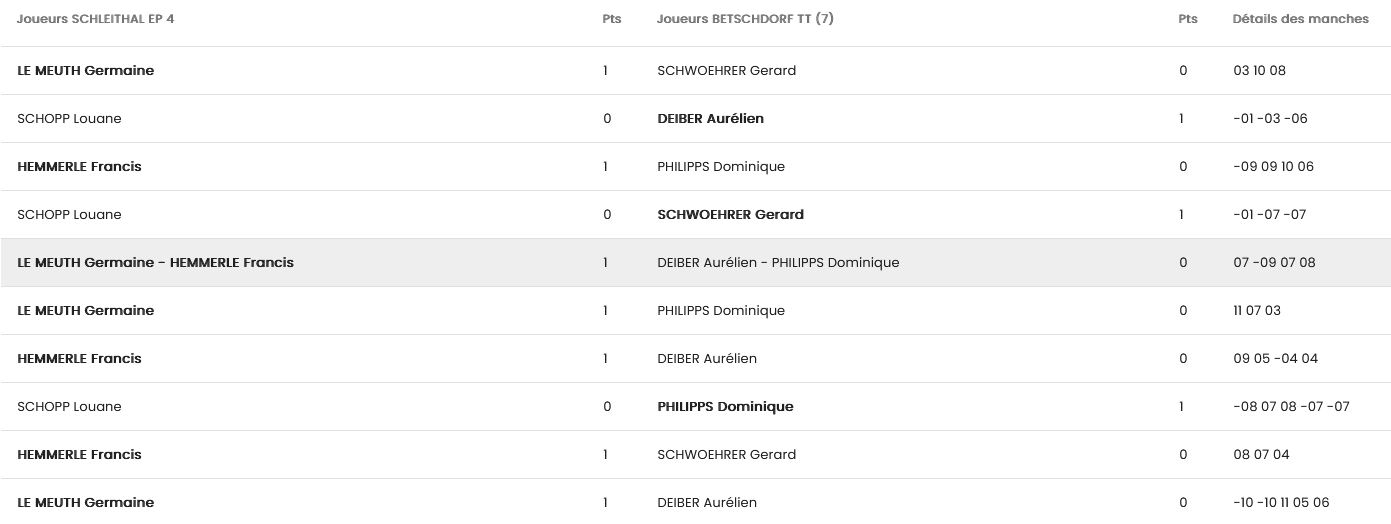Click the set scores "11 07 03"

point(1257,311)
